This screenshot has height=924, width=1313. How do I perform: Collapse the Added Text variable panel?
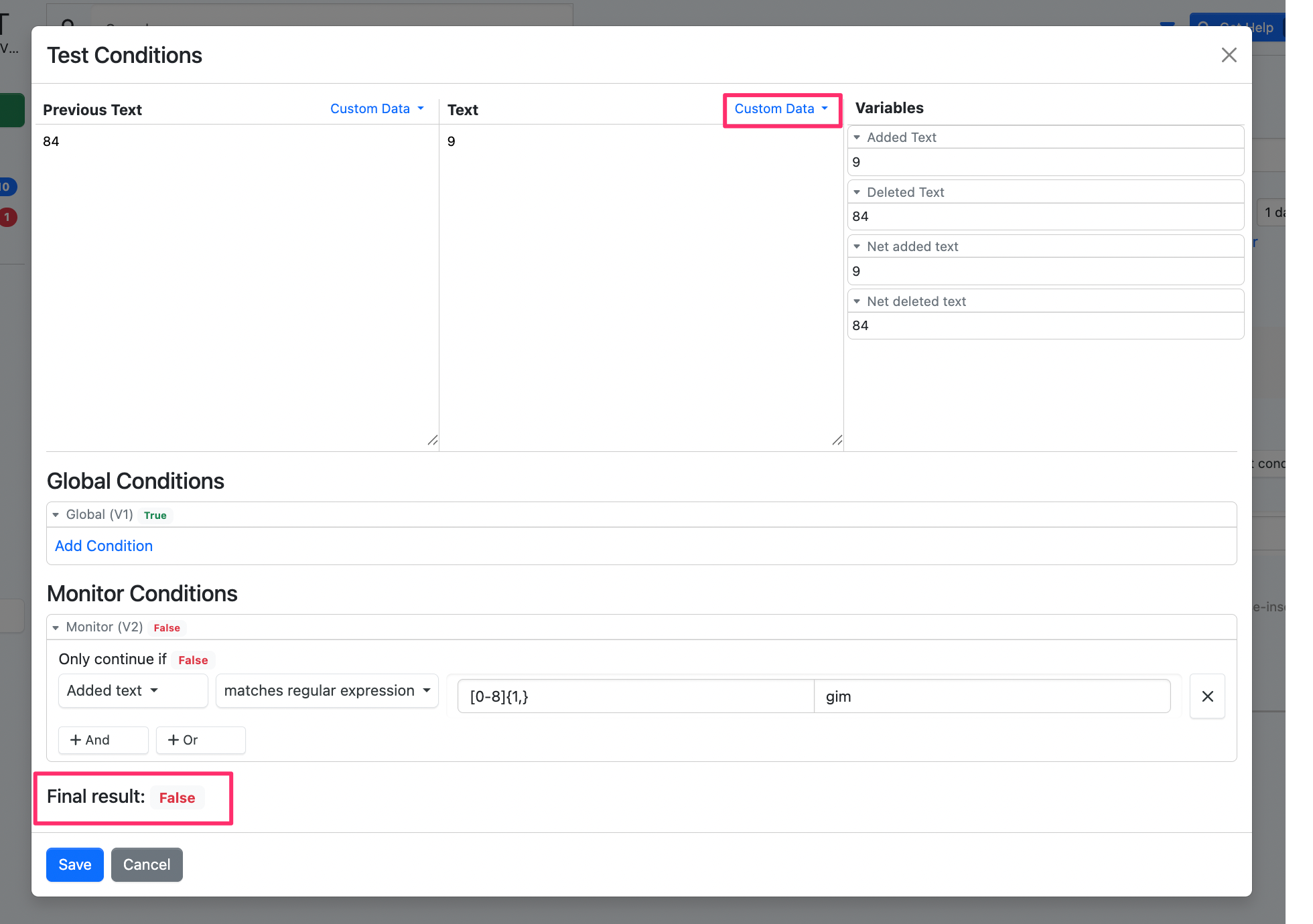pyautogui.click(x=857, y=137)
